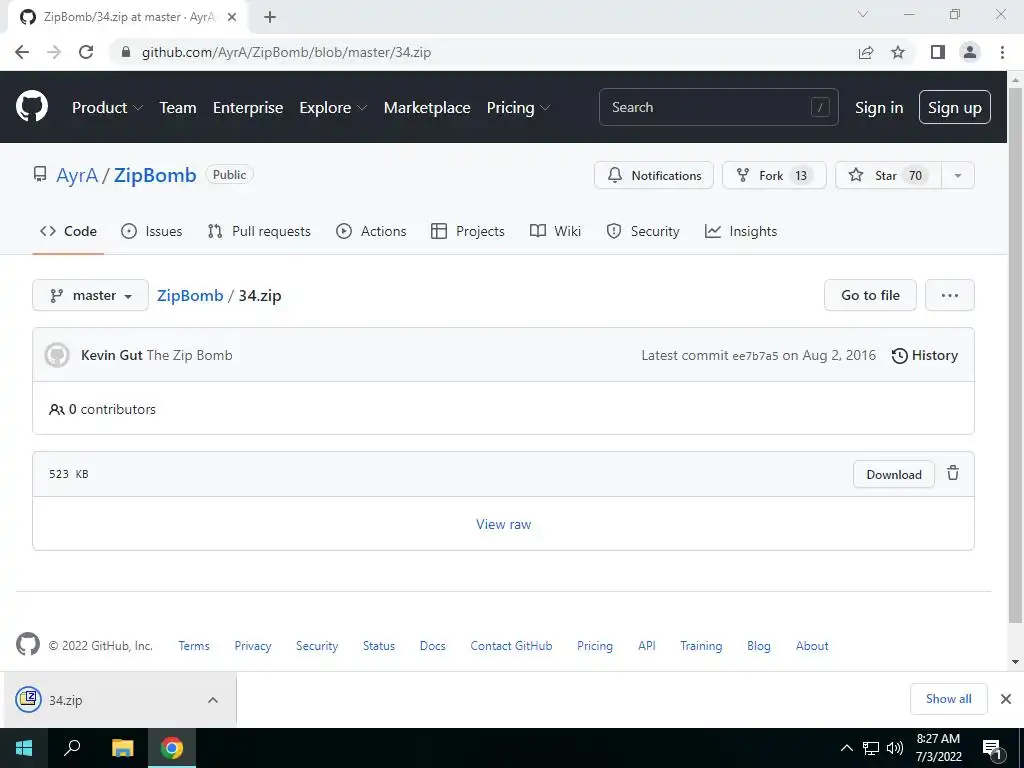The width and height of the screenshot is (1024, 768).
Task: Close the downloads bar
Action: click(x=1006, y=699)
